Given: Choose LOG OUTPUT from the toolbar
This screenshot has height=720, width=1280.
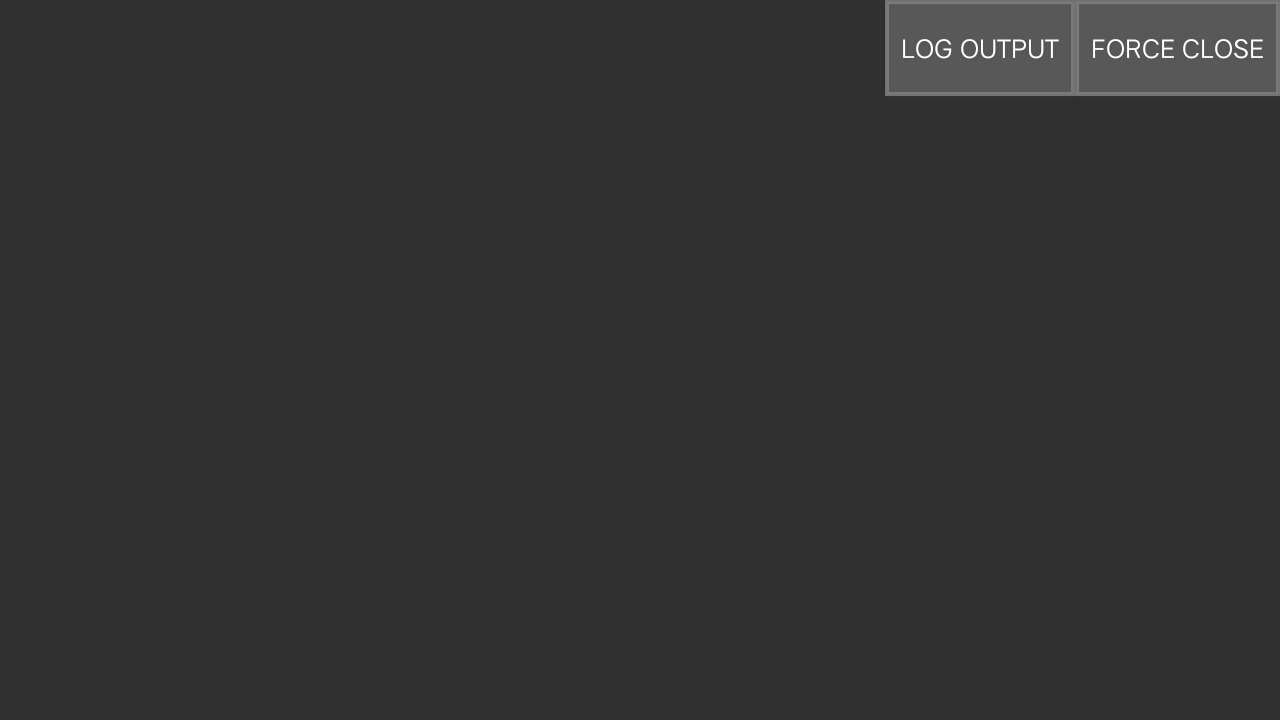Looking at the screenshot, I should point(980,48).
